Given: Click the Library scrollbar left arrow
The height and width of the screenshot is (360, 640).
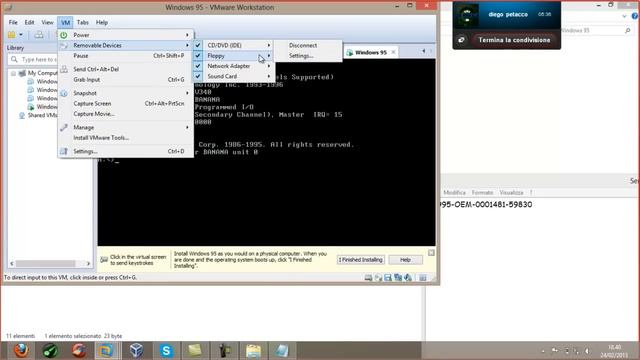Looking at the screenshot, I should (12, 264).
